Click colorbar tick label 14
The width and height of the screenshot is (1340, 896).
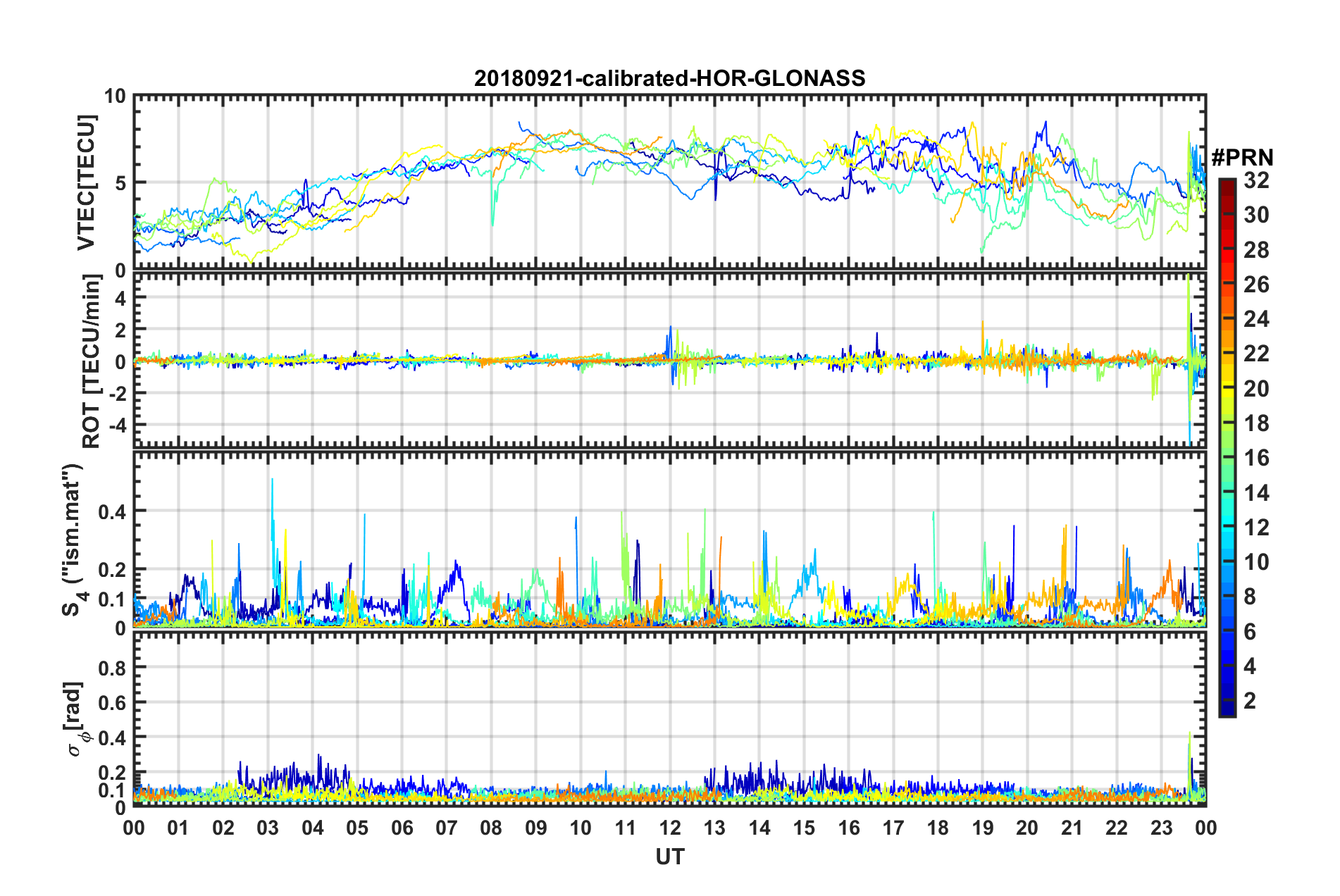click(x=1256, y=492)
